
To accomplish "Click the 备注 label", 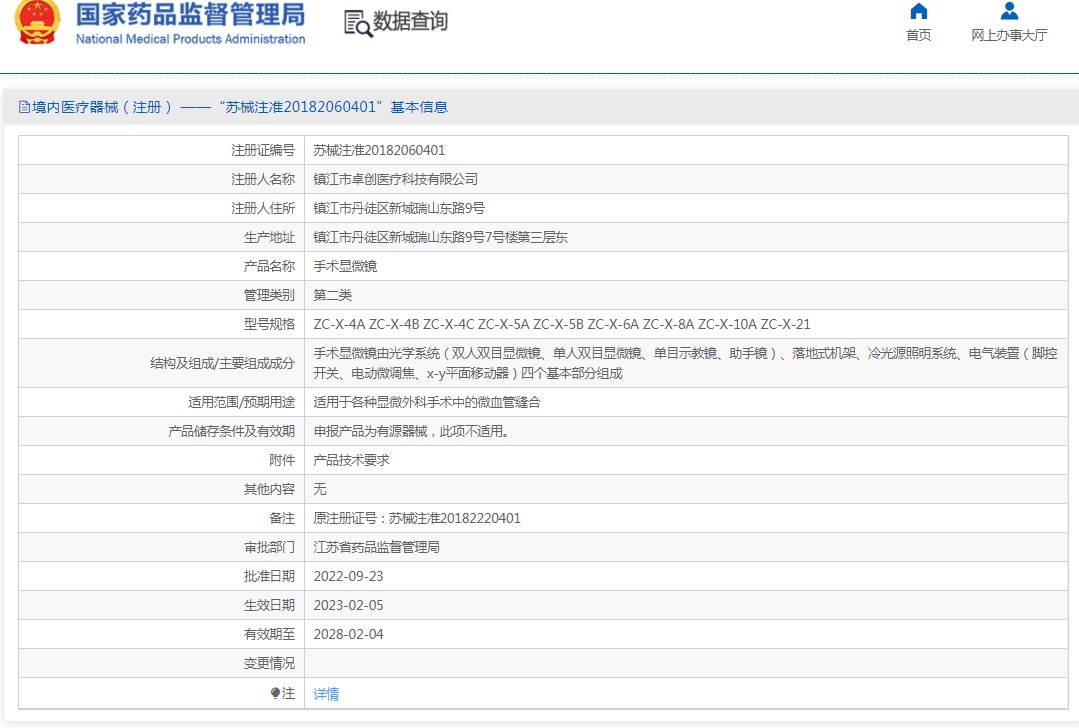I will coord(282,518).
